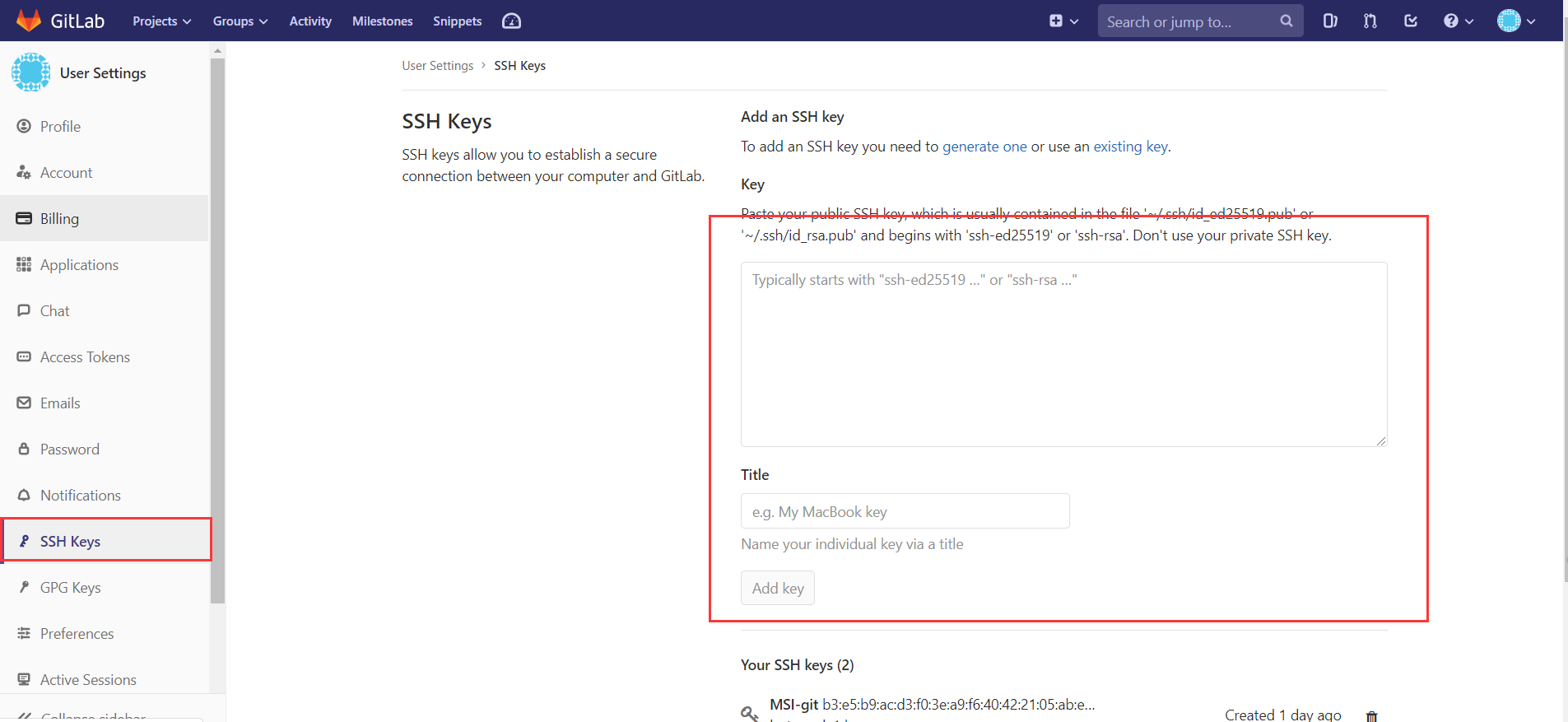
Task: Click the User Settings avatar in the sidebar
Action: 31,72
